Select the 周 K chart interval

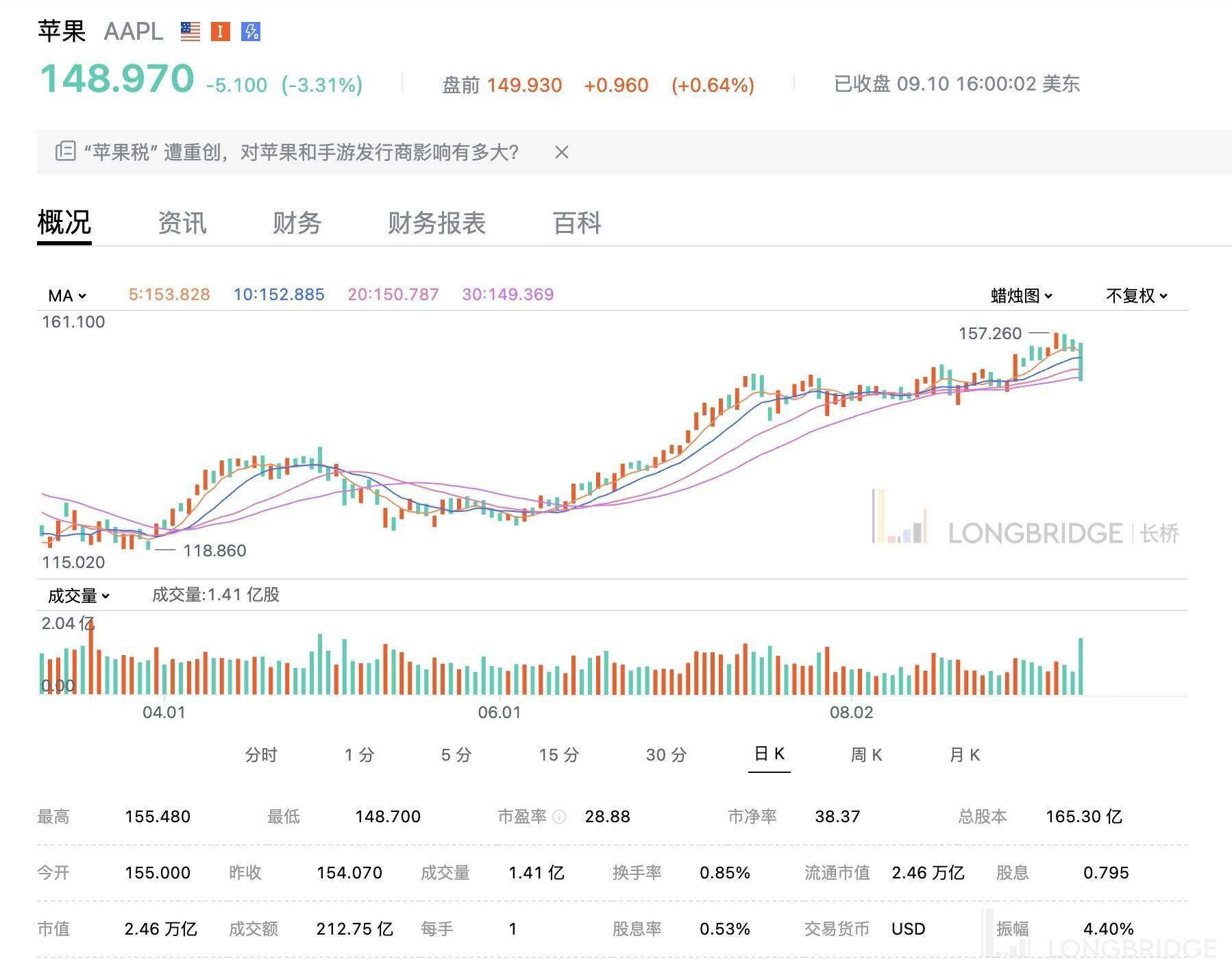point(866,755)
